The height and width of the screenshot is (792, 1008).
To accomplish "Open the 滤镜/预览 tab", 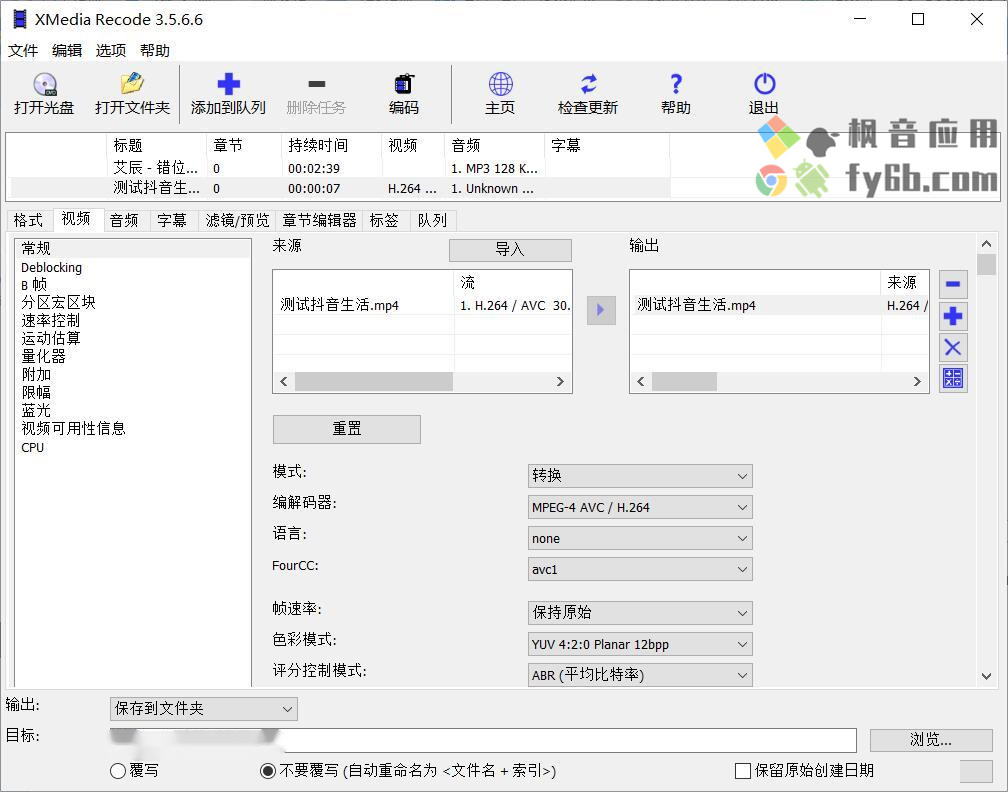I will pos(237,220).
